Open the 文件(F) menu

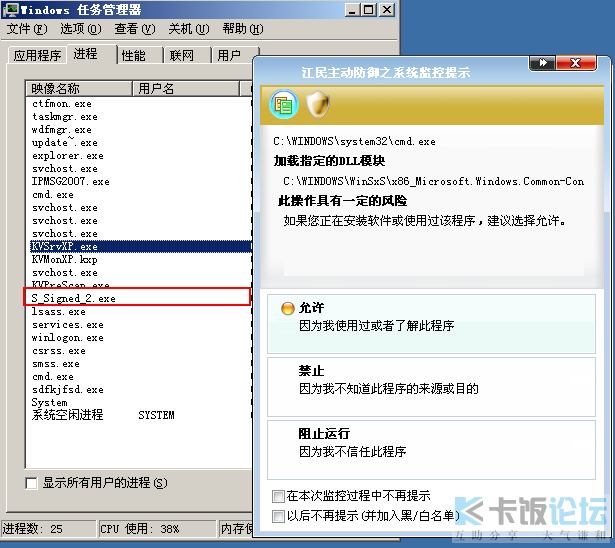(x=27, y=29)
